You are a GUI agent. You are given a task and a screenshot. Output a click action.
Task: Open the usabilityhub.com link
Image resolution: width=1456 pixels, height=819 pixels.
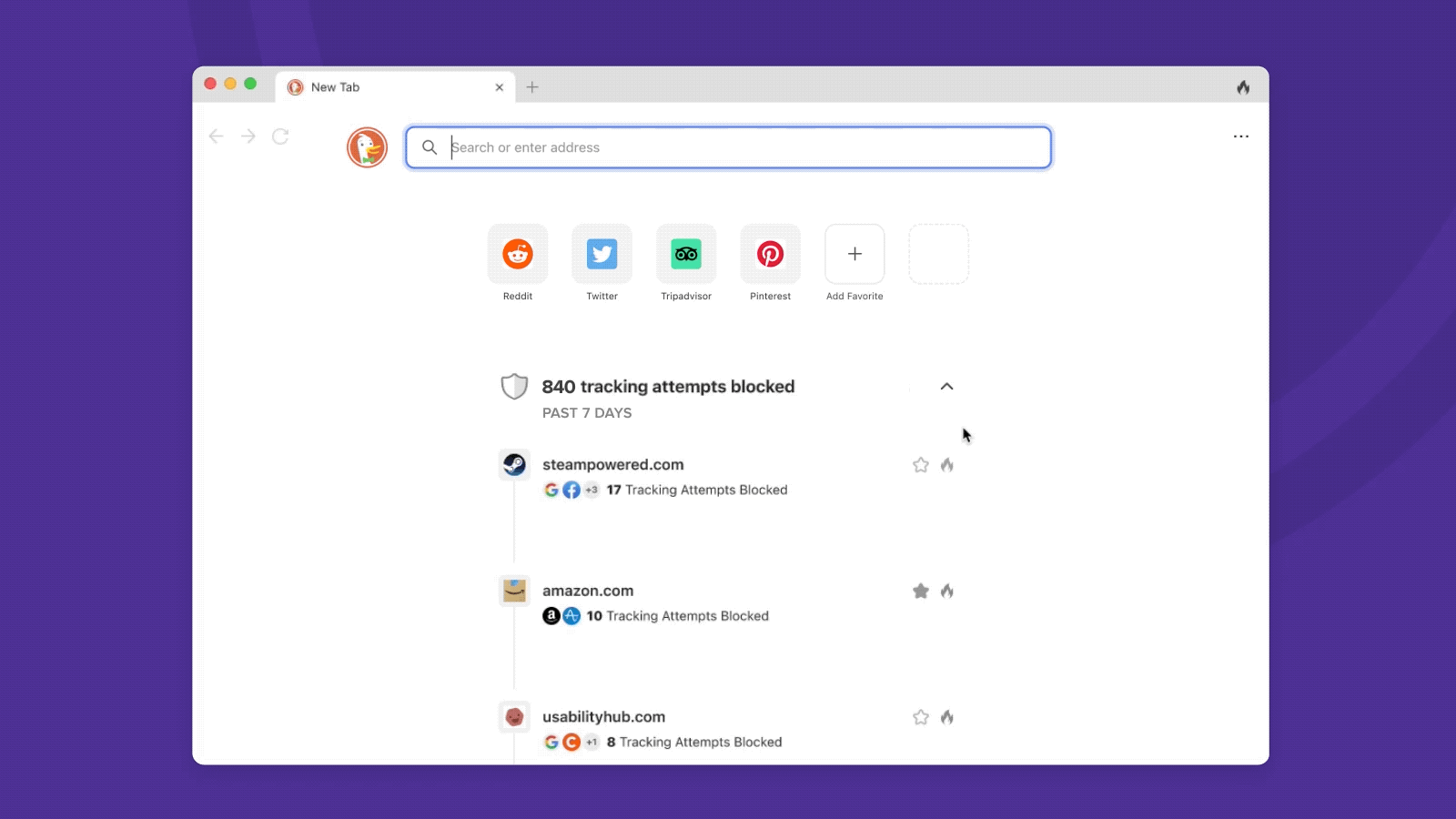pos(604,717)
